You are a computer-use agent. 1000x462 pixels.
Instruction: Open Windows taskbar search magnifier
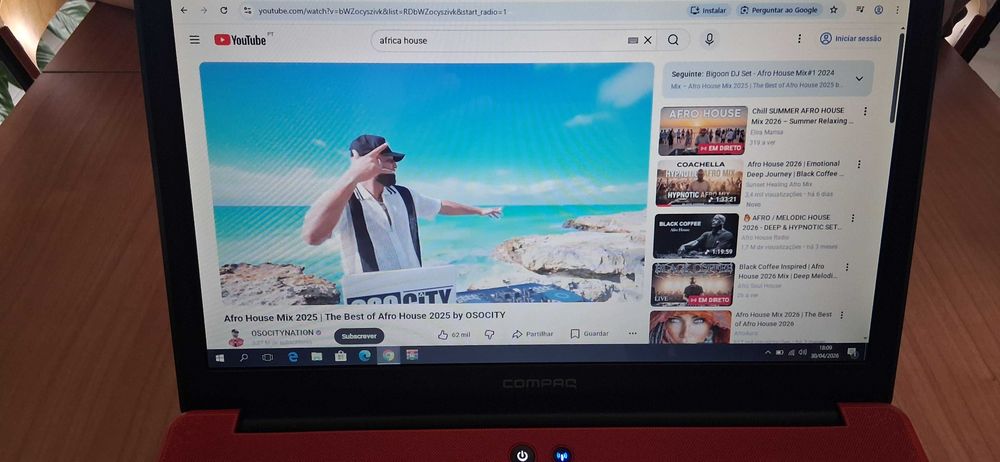(244, 358)
